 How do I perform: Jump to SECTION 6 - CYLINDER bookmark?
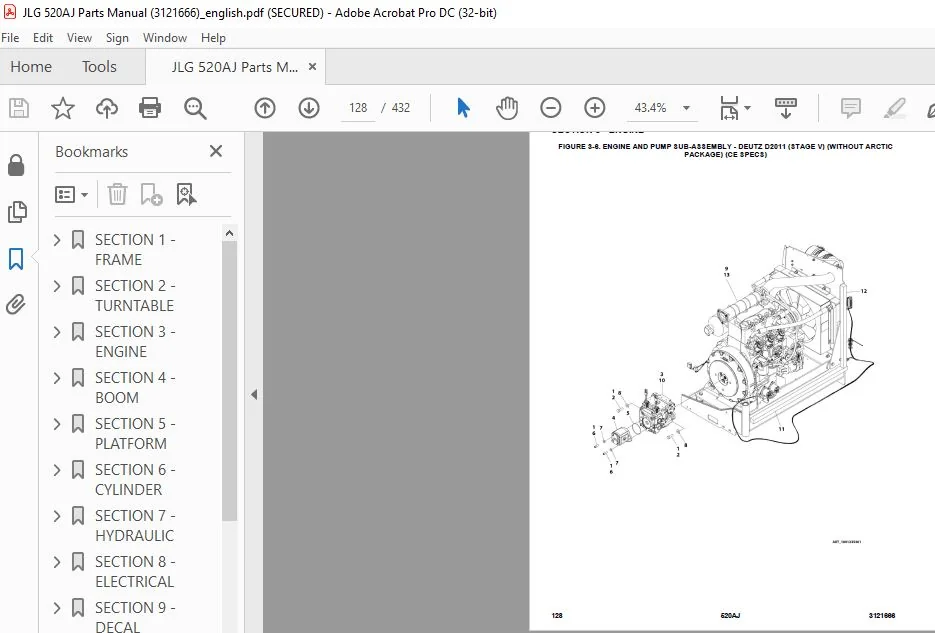click(135, 480)
